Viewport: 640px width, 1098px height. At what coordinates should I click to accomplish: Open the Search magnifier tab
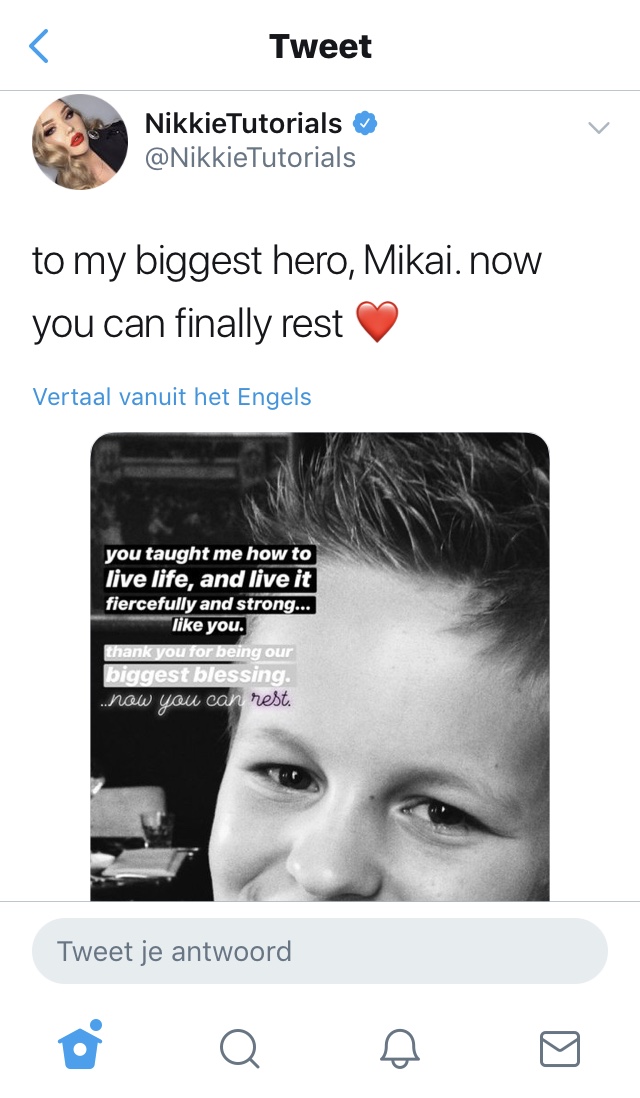point(239,1049)
